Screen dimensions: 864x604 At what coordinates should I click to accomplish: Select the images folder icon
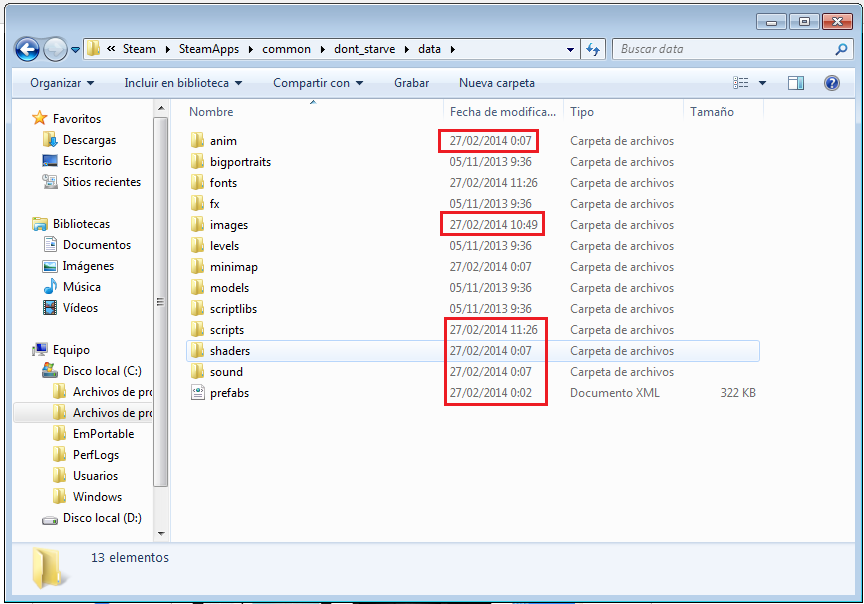point(197,224)
